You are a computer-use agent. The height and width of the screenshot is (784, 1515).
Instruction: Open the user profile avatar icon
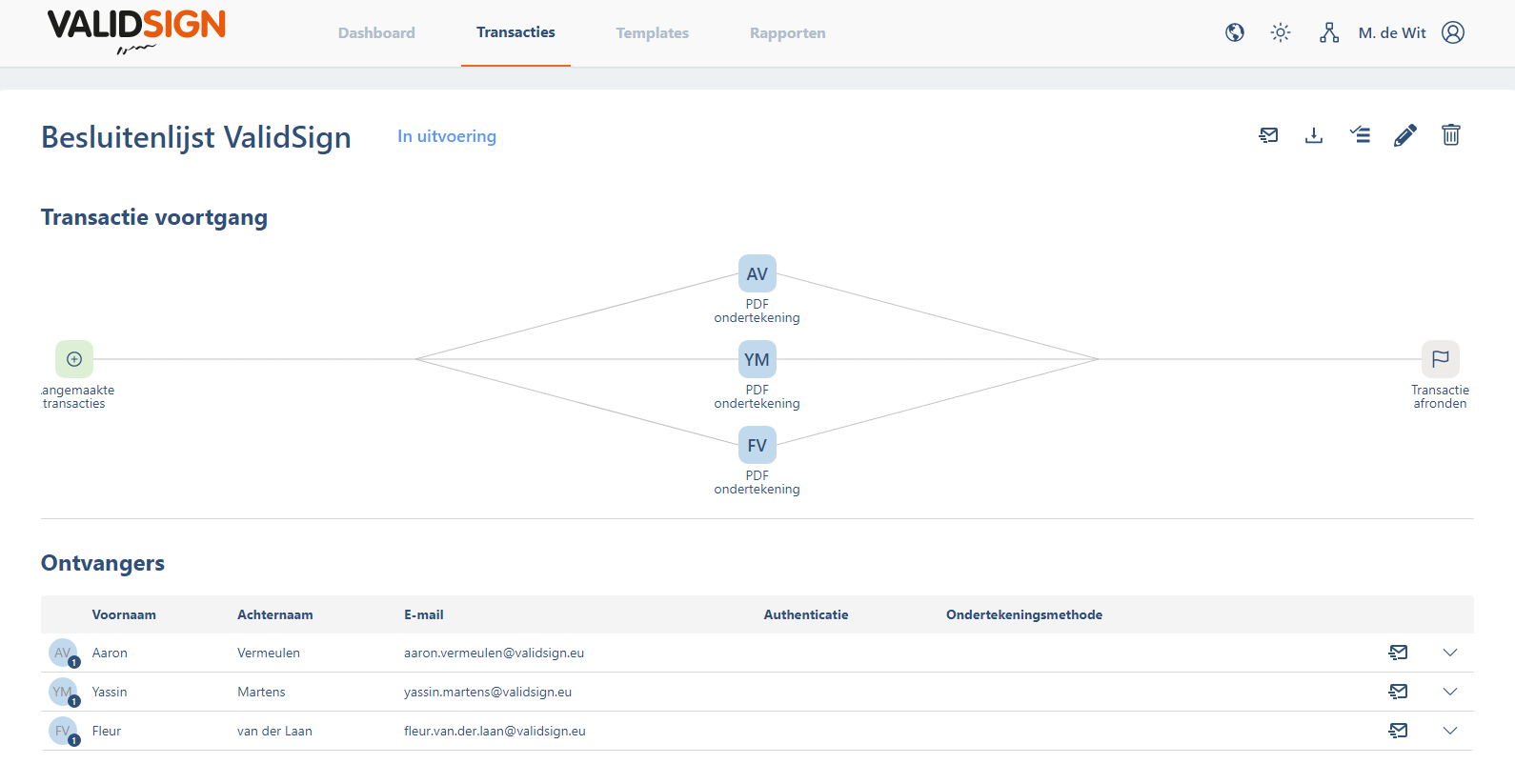1453,32
